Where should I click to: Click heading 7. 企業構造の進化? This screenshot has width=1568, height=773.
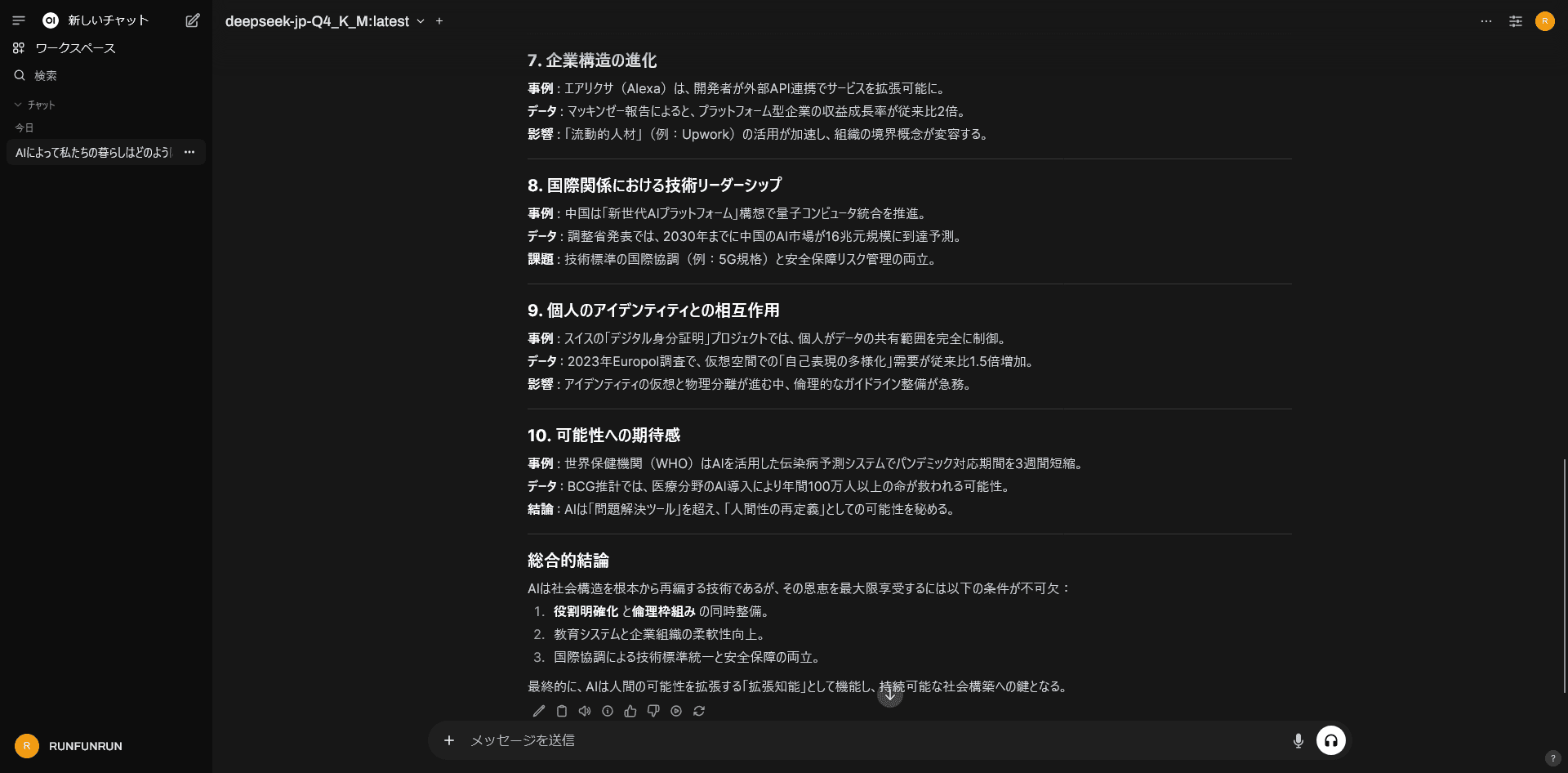pyautogui.click(x=592, y=60)
